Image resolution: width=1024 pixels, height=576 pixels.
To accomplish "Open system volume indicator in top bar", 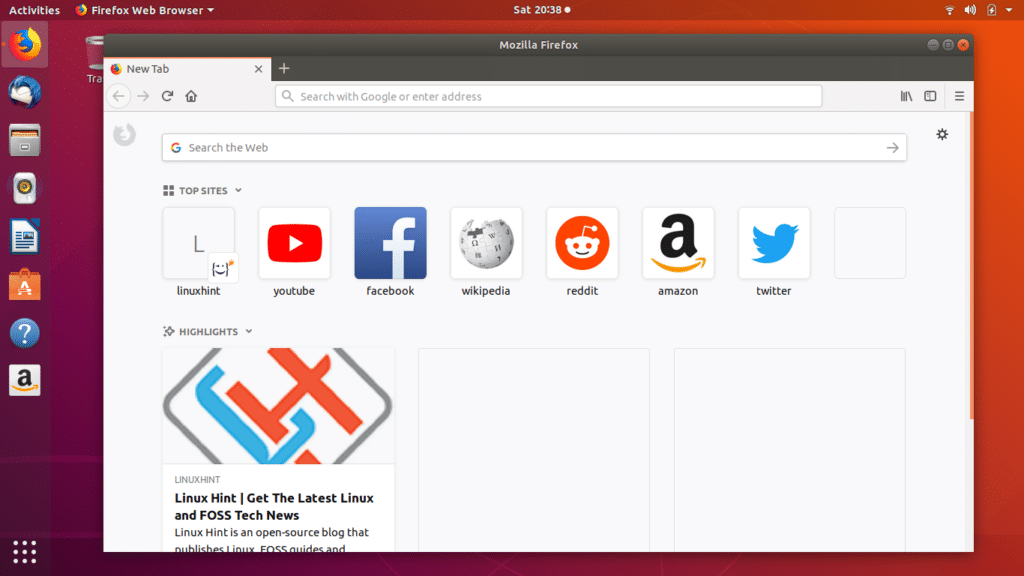I will [x=970, y=10].
